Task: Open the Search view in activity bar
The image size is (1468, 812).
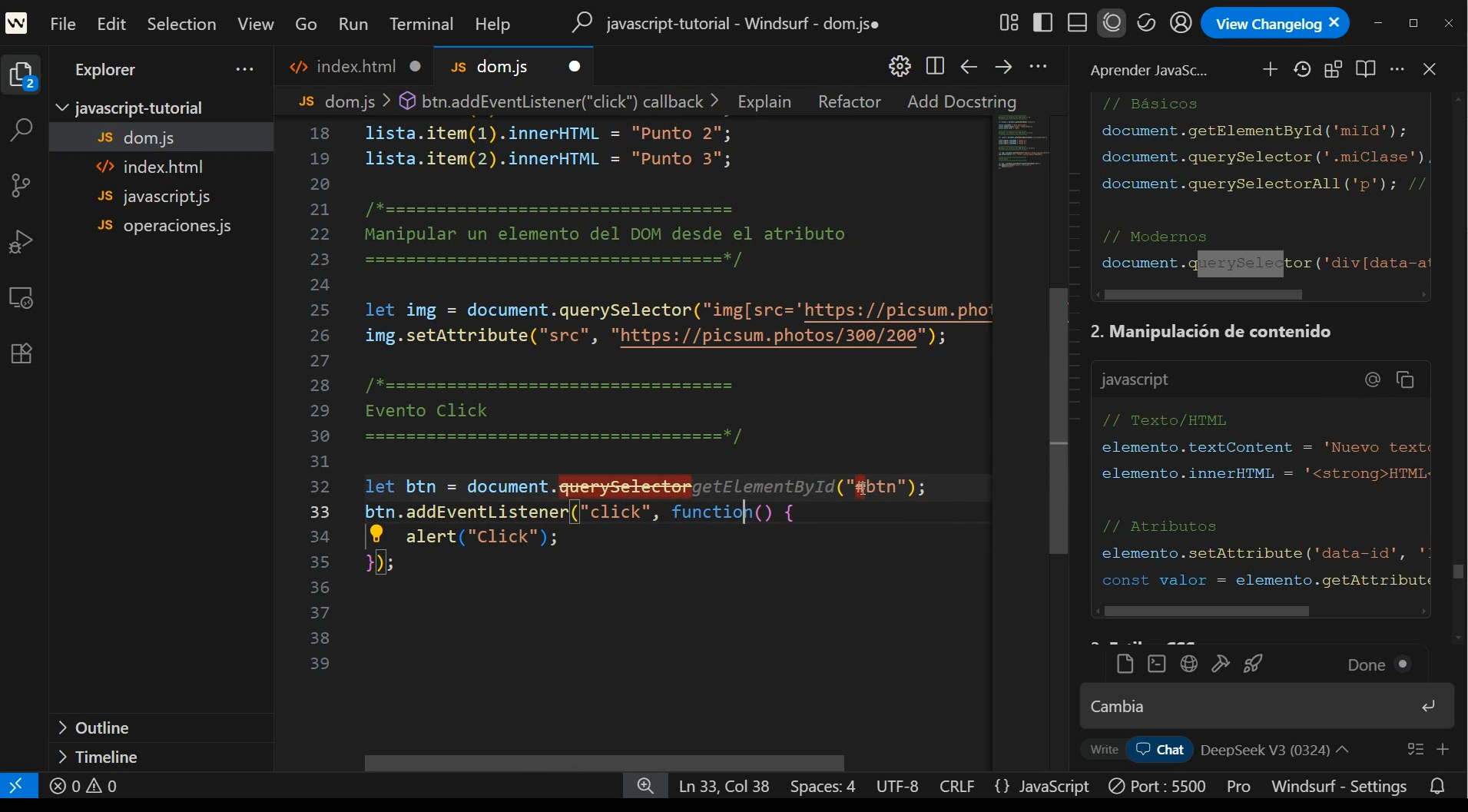Action: pos(22,129)
